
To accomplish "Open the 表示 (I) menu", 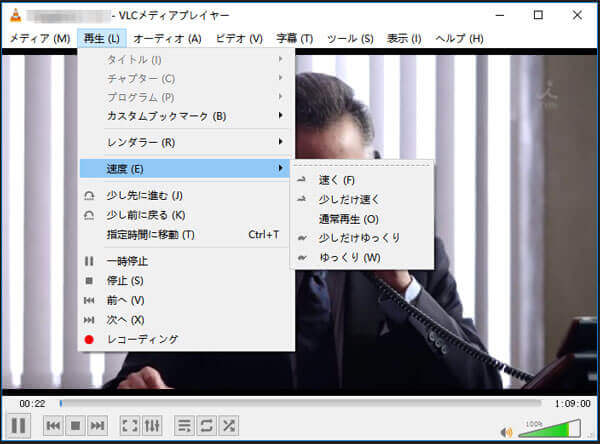I will click(x=404, y=39).
